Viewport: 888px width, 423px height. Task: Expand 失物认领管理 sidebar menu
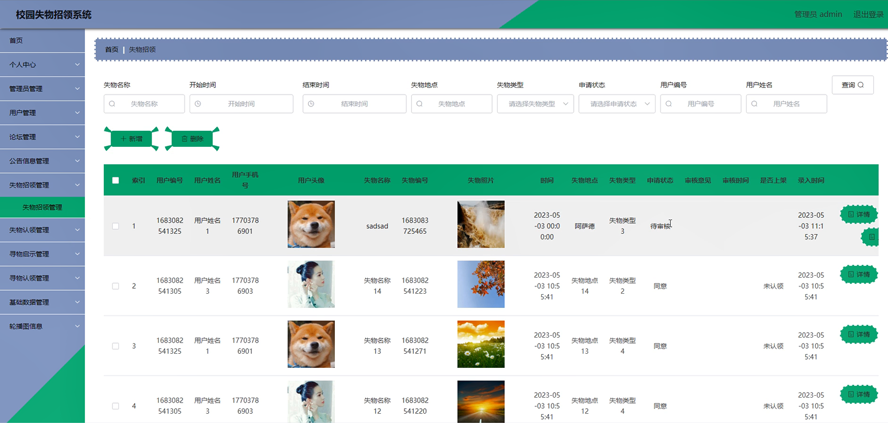(x=42, y=230)
